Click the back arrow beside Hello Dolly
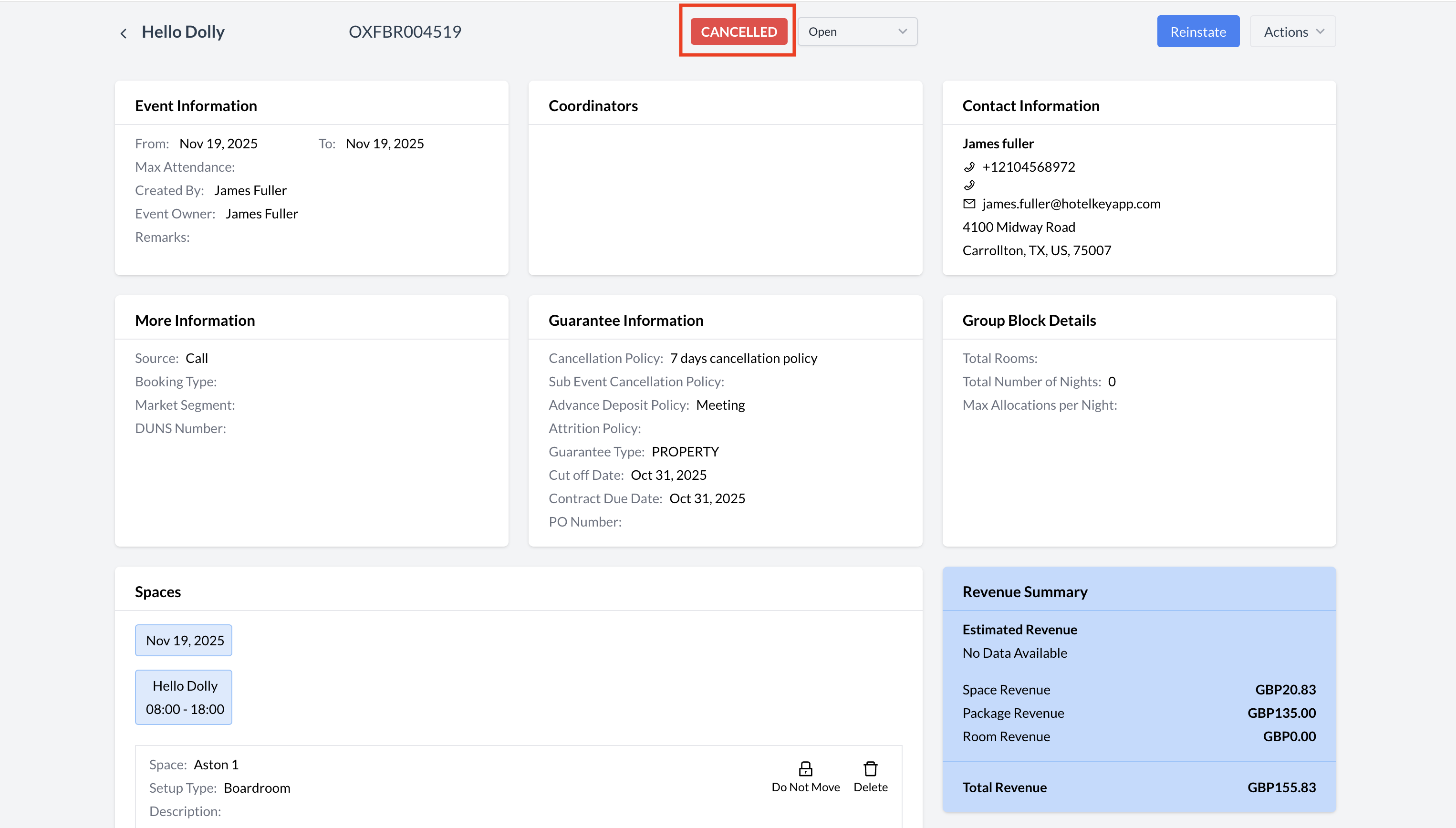 pyautogui.click(x=124, y=33)
